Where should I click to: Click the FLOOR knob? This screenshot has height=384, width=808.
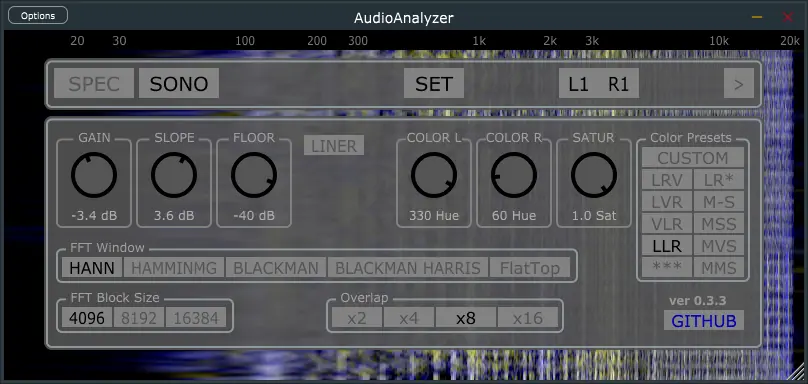[x=254, y=175]
